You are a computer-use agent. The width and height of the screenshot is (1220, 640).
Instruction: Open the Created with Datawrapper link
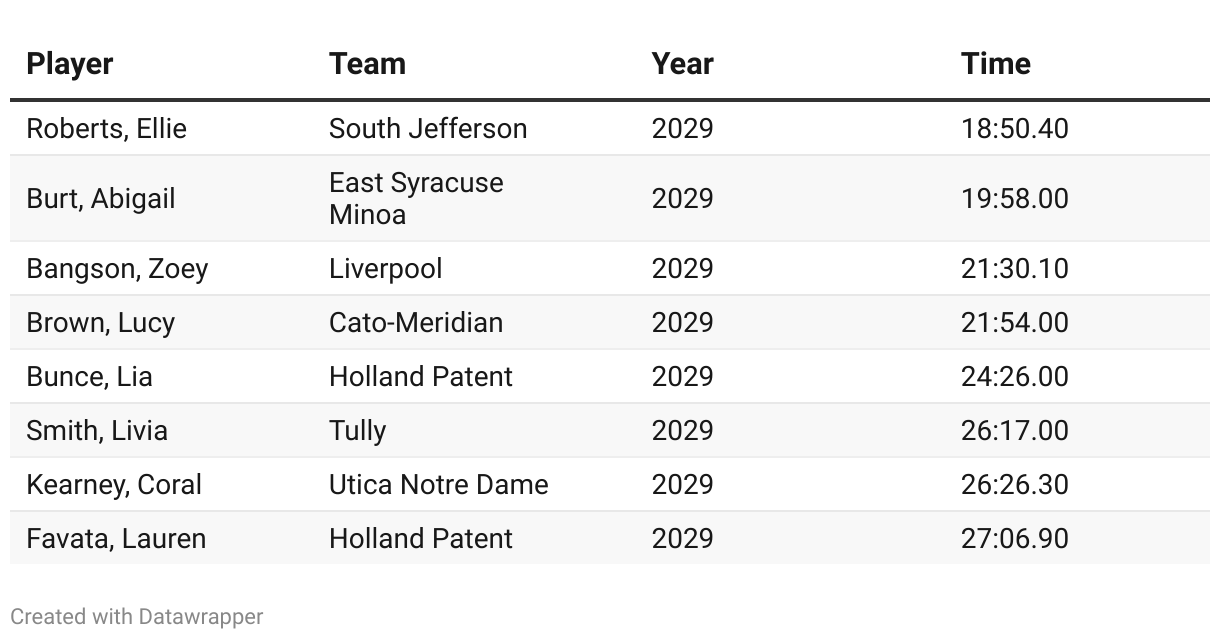point(137,617)
